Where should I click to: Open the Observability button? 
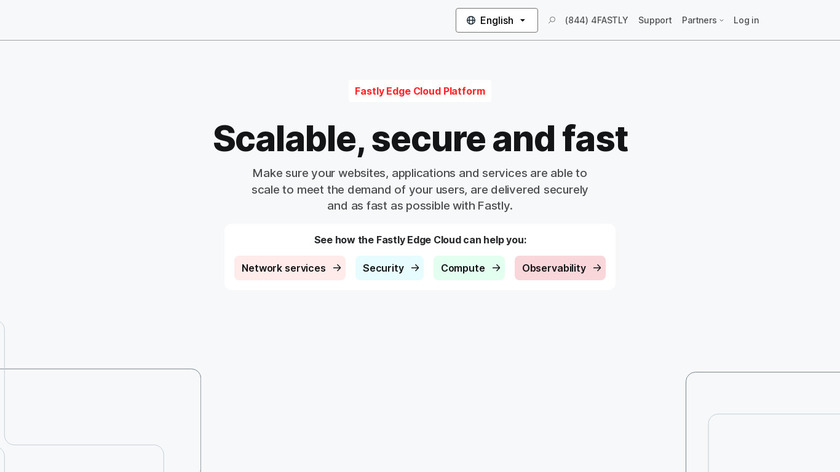point(554,268)
